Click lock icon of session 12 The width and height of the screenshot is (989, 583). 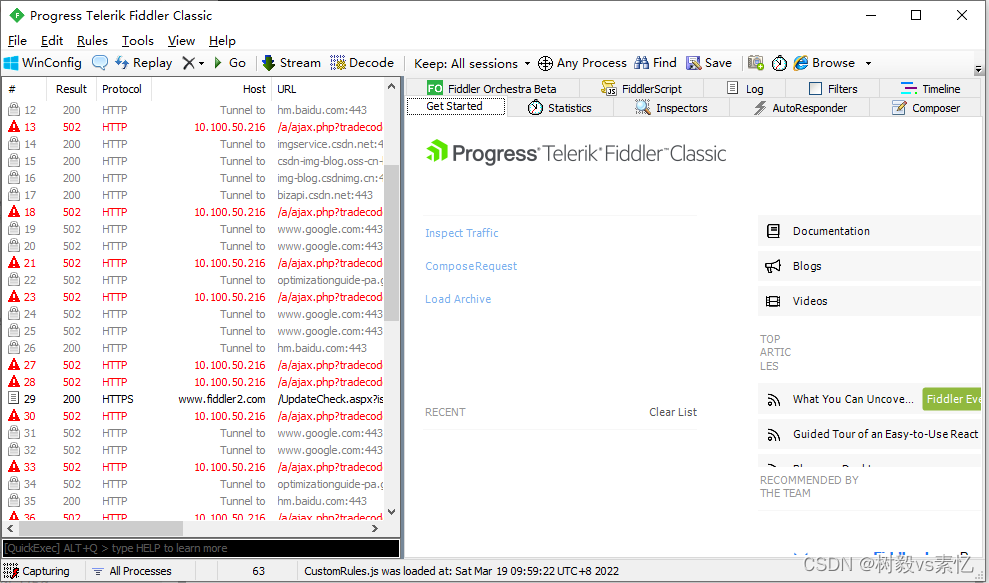click(x=14, y=110)
